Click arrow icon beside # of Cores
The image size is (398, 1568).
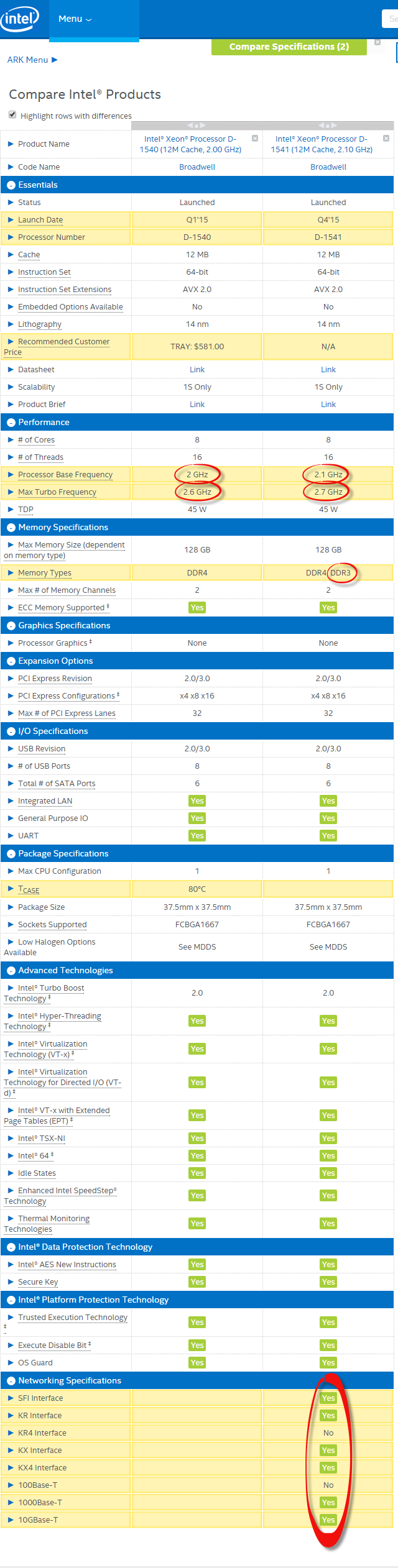[11, 440]
